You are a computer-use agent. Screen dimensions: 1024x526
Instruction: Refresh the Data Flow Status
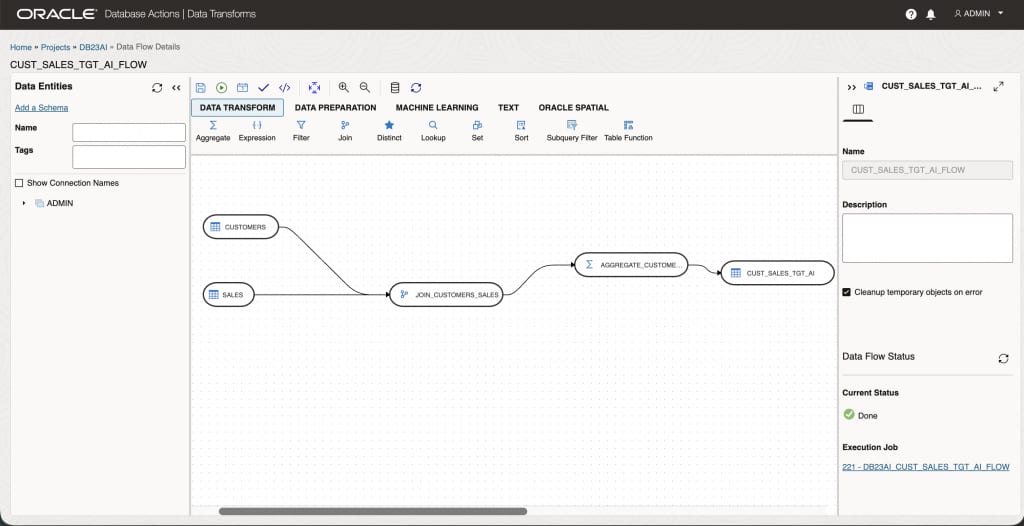tap(1004, 359)
